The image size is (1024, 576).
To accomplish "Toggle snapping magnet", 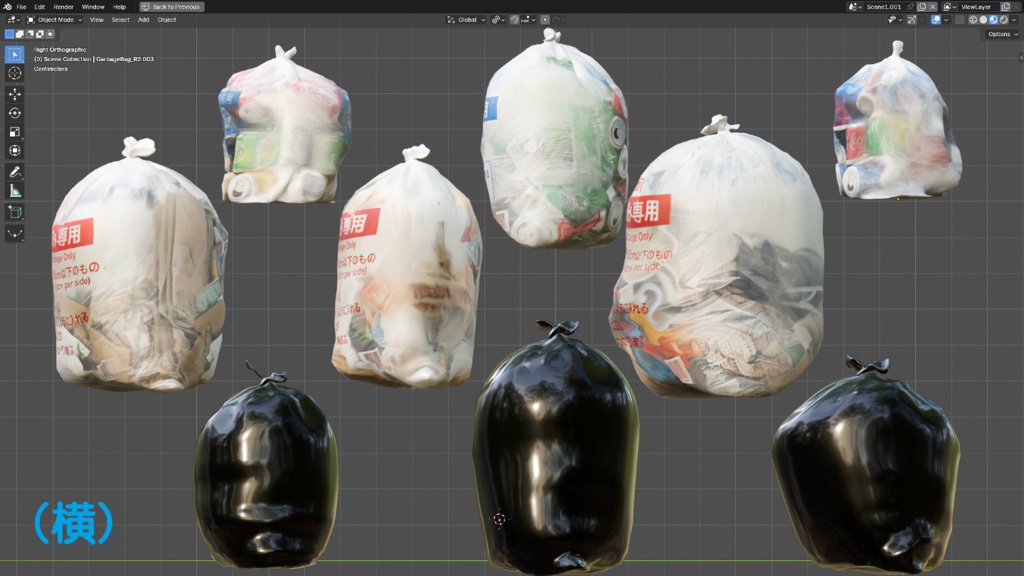I will coord(515,20).
